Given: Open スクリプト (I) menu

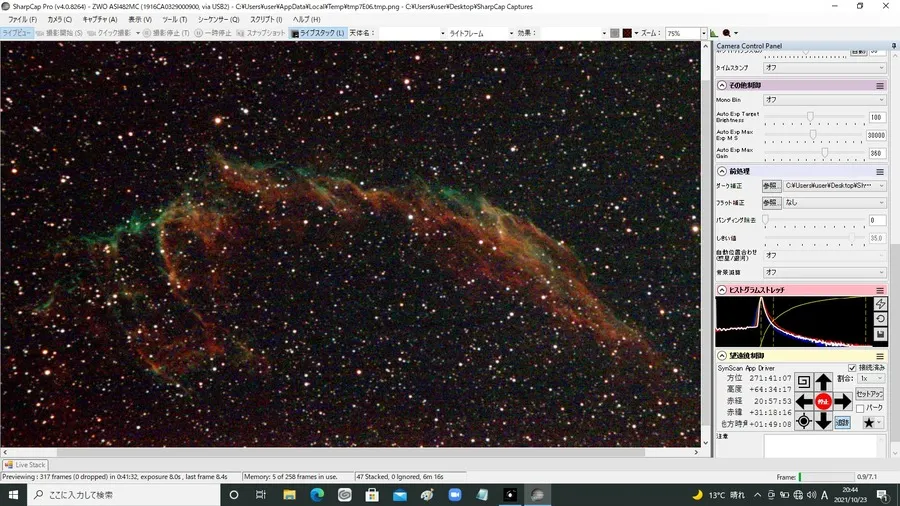Looking at the screenshot, I should pos(266,20).
